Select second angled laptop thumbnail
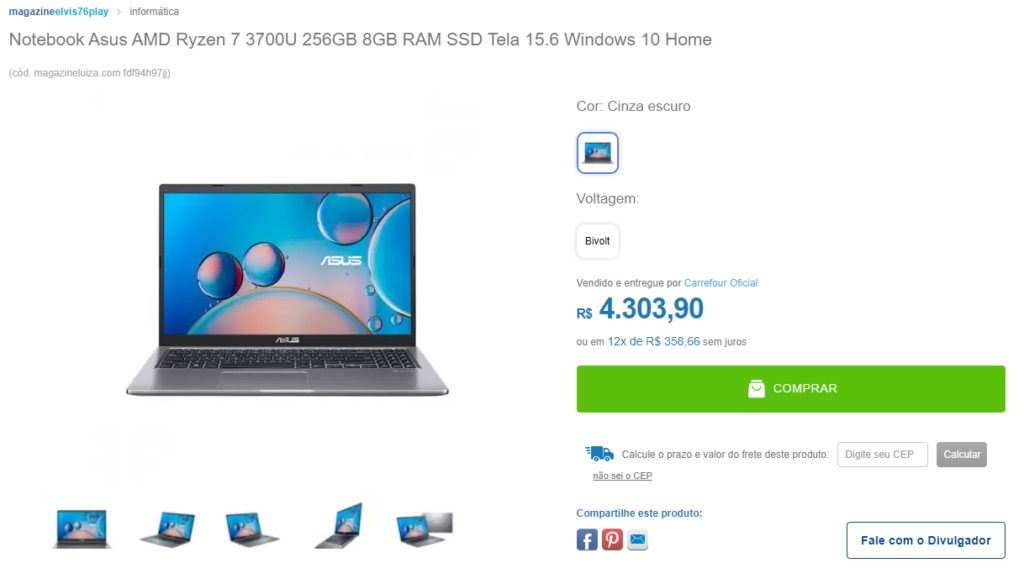The image size is (1024, 584). (x=167, y=528)
